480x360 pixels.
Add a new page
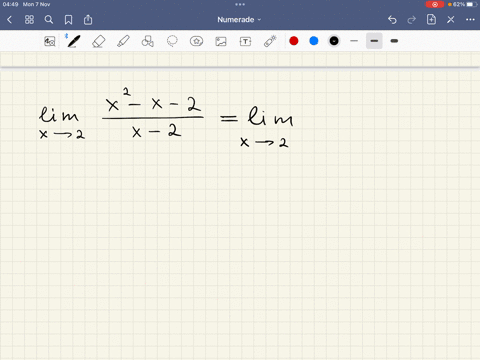pos(431,19)
